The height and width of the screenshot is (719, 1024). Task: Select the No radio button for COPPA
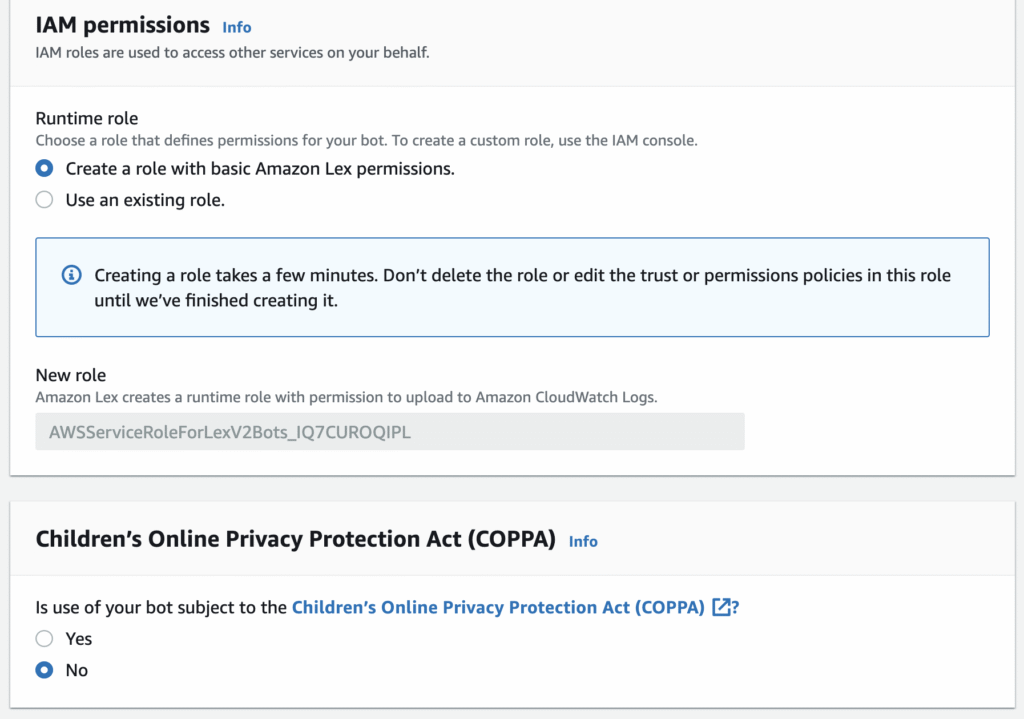[44, 670]
